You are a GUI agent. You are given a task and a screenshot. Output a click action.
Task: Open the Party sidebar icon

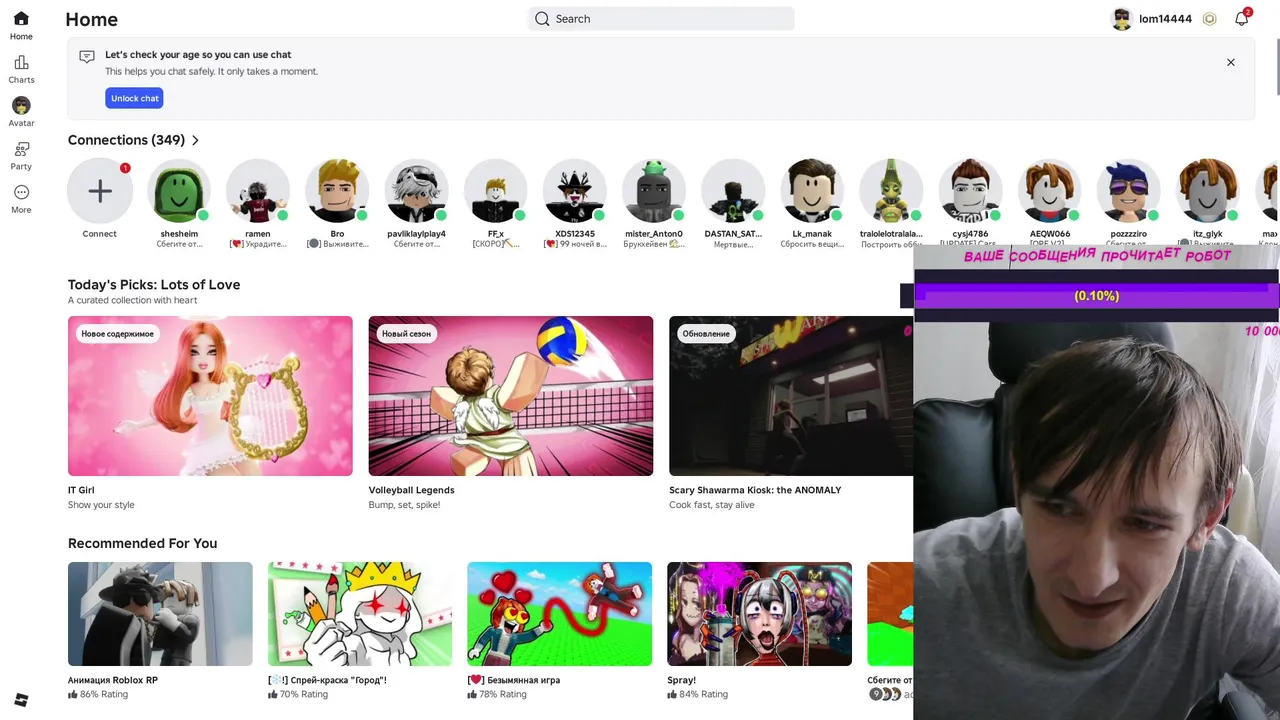pos(21,149)
